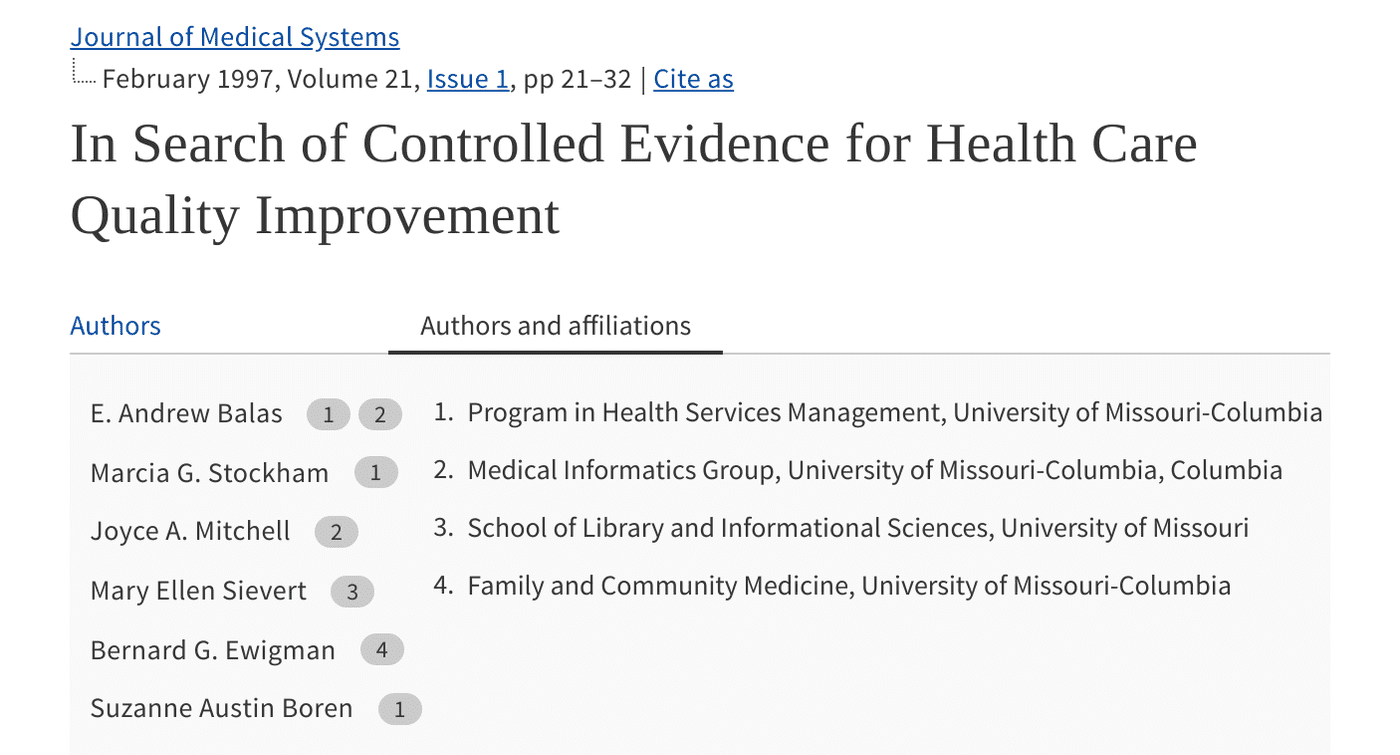Screen dimensions: 1400x755
Task: Click author name Mary Ellen Sievert
Action: click(198, 592)
